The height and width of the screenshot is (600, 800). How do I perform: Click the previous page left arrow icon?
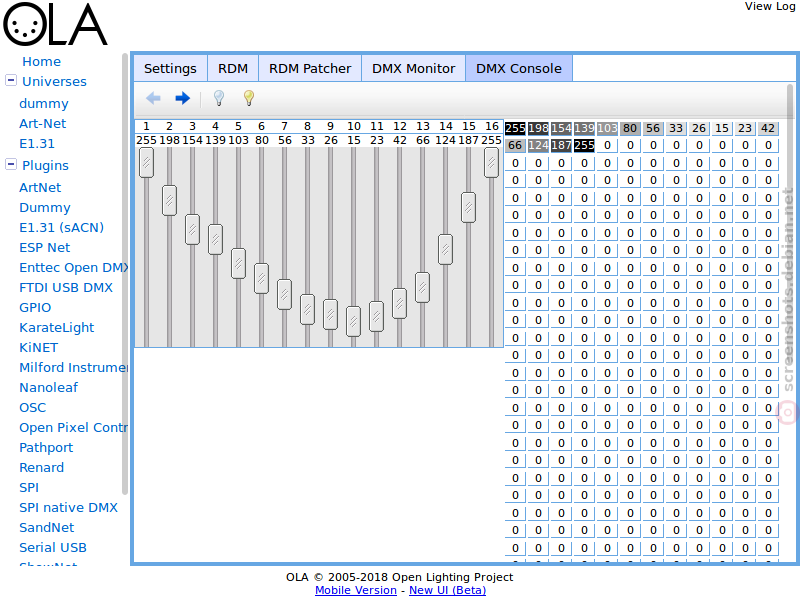[153, 98]
